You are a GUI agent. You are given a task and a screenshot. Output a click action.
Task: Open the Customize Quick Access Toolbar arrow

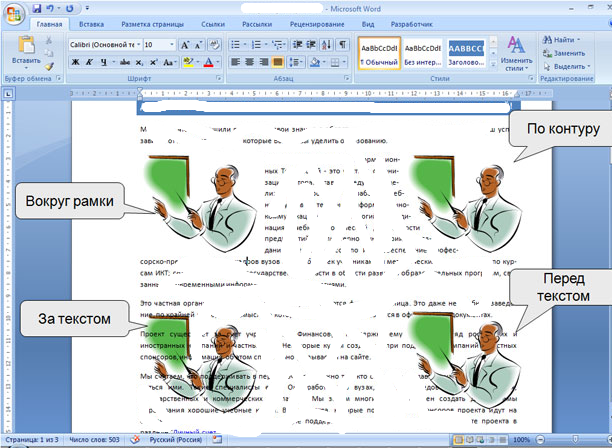click(x=87, y=8)
